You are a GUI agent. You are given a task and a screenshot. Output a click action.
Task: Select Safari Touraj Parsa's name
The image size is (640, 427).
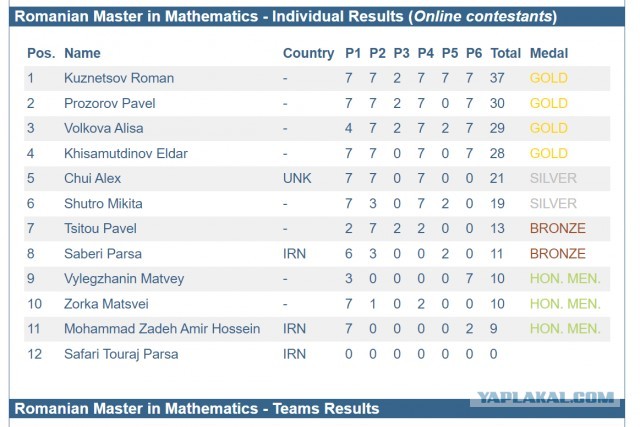[x=121, y=354]
